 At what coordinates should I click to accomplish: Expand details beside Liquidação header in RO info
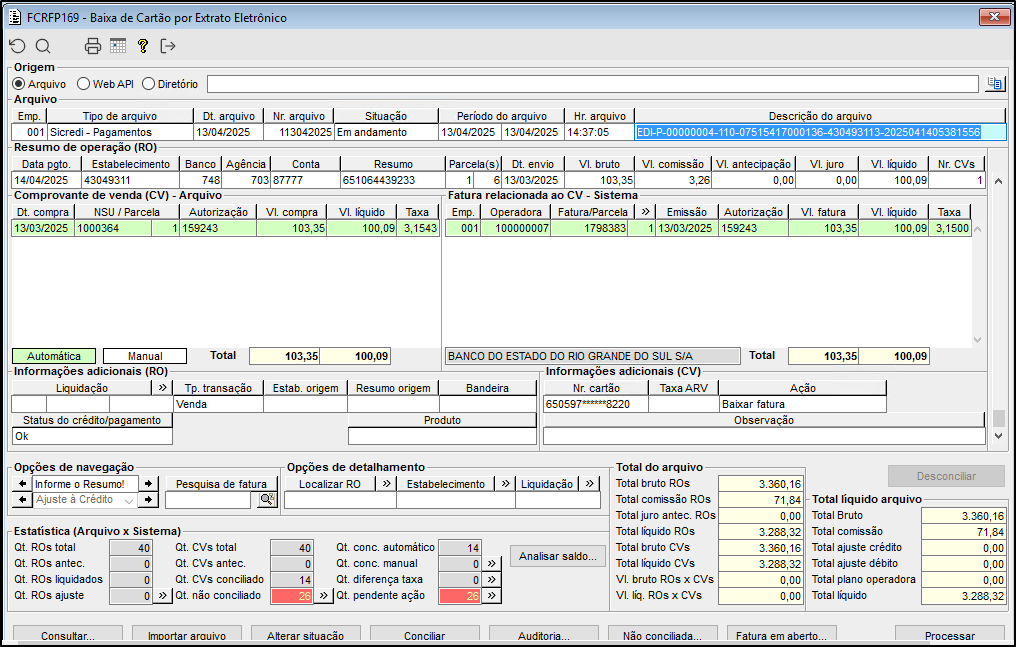(x=162, y=387)
